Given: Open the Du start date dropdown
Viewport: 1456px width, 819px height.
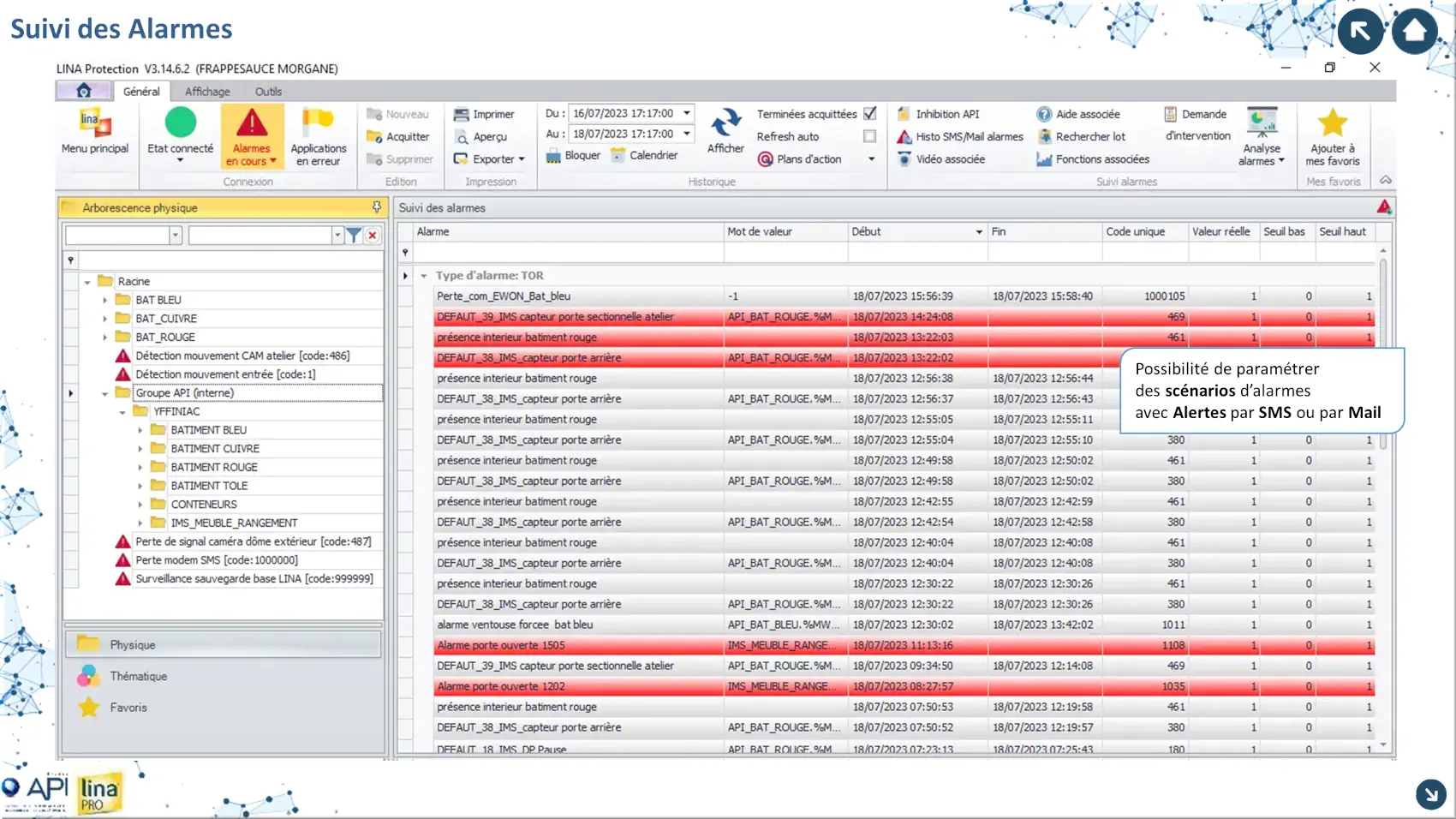Looking at the screenshot, I should point(687,113).
